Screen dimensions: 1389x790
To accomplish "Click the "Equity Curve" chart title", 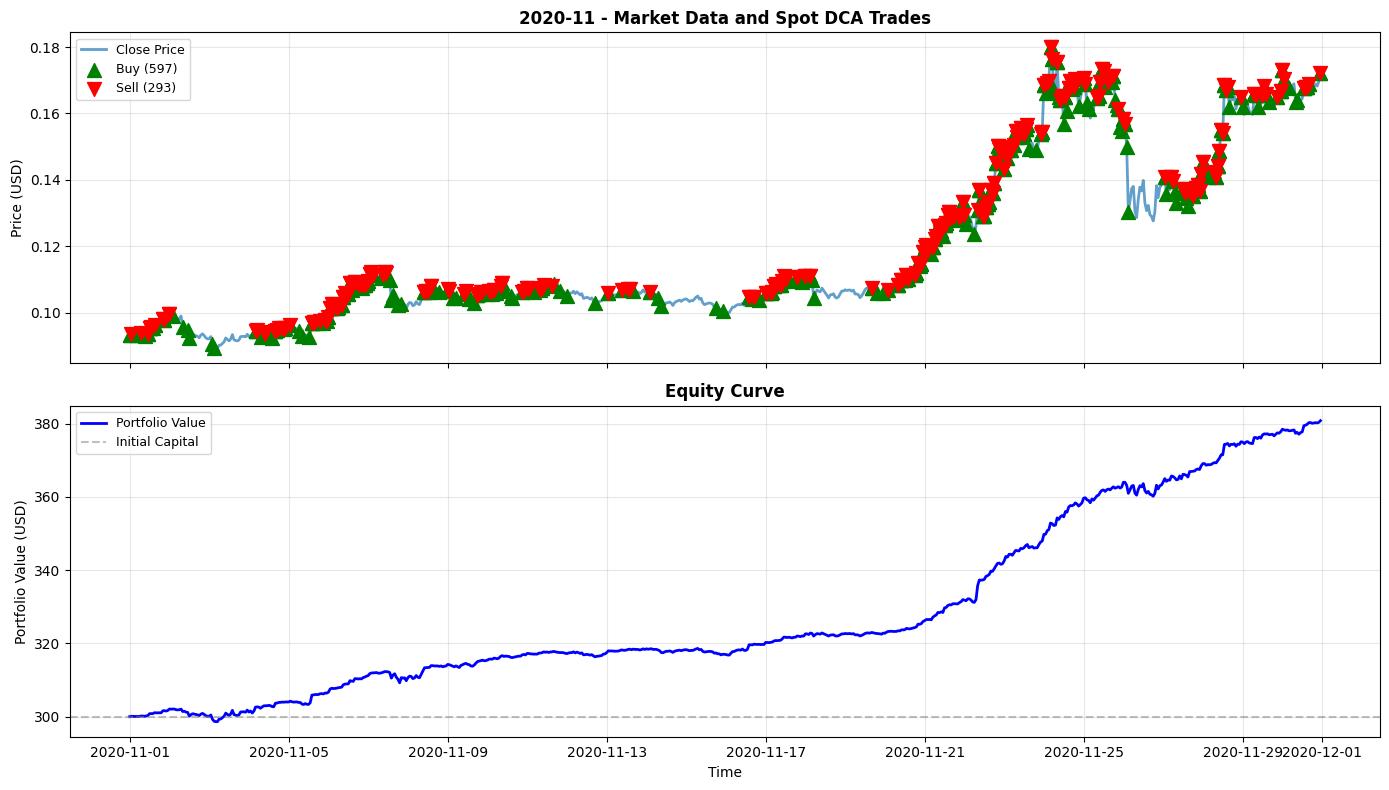I will coord(724,392).
